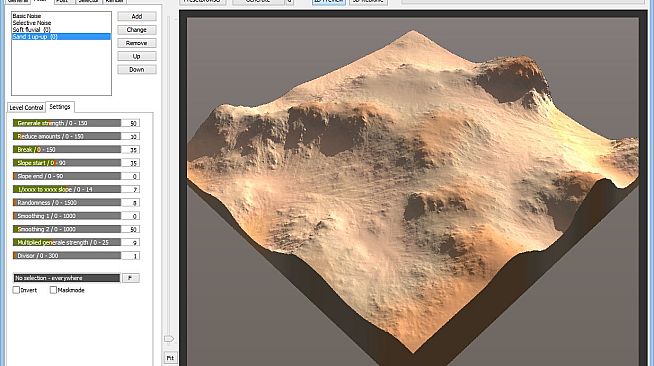
Task: Enable the Invert checkbox
Action: (16, 290)
